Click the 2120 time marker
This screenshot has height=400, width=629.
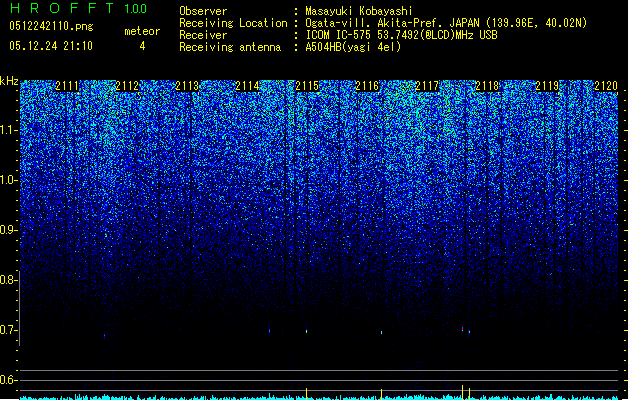pos(606,85)
